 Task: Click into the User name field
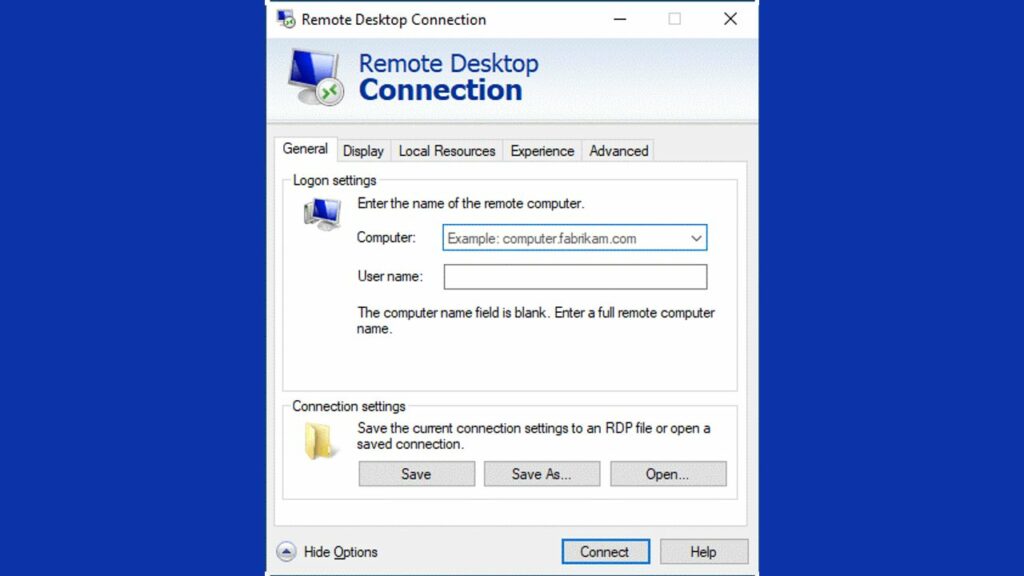point(575,277)
